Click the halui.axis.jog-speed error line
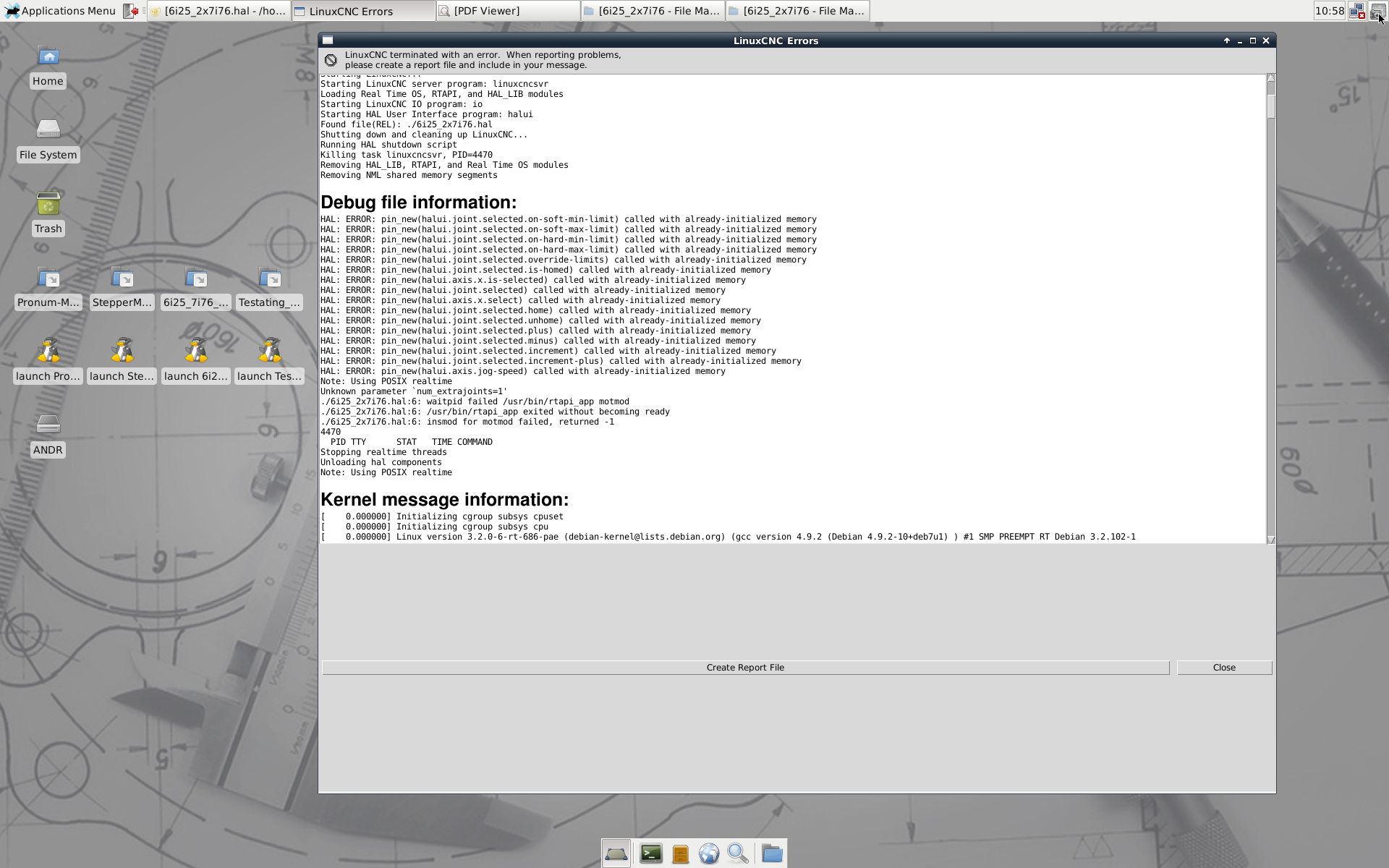Screen dimensions: 1389x868 pos(523,371)
